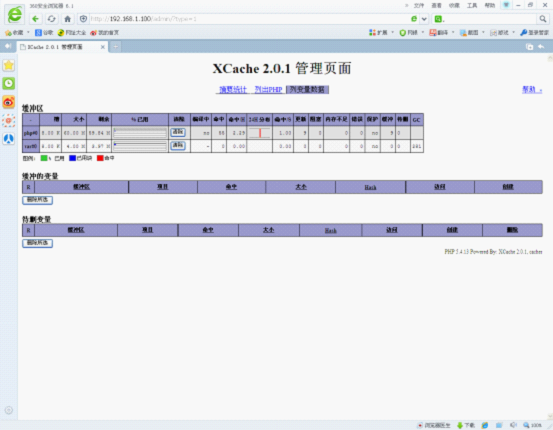This screenshot has width=553, height=430.
Task: Reload the page with the refresh icon
Action: (x=51, y=19)
